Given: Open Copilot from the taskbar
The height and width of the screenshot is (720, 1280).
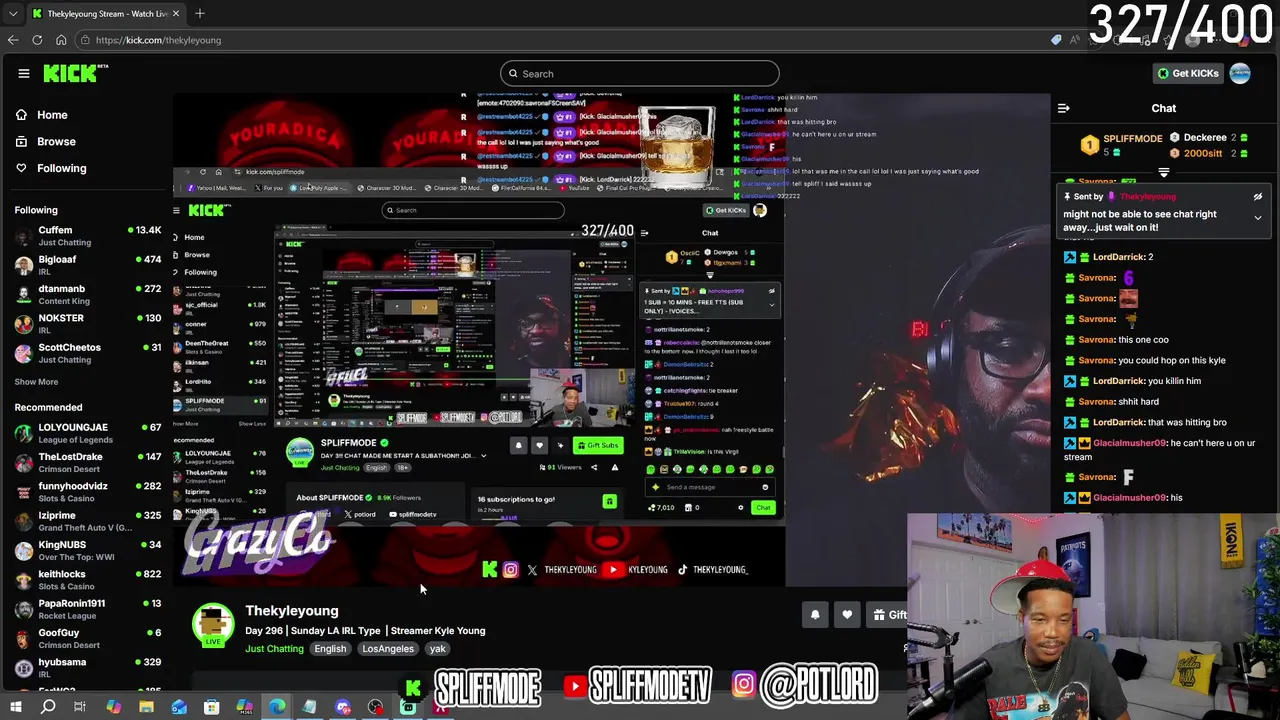Looking at the screenshot, I should pos(113,707).
